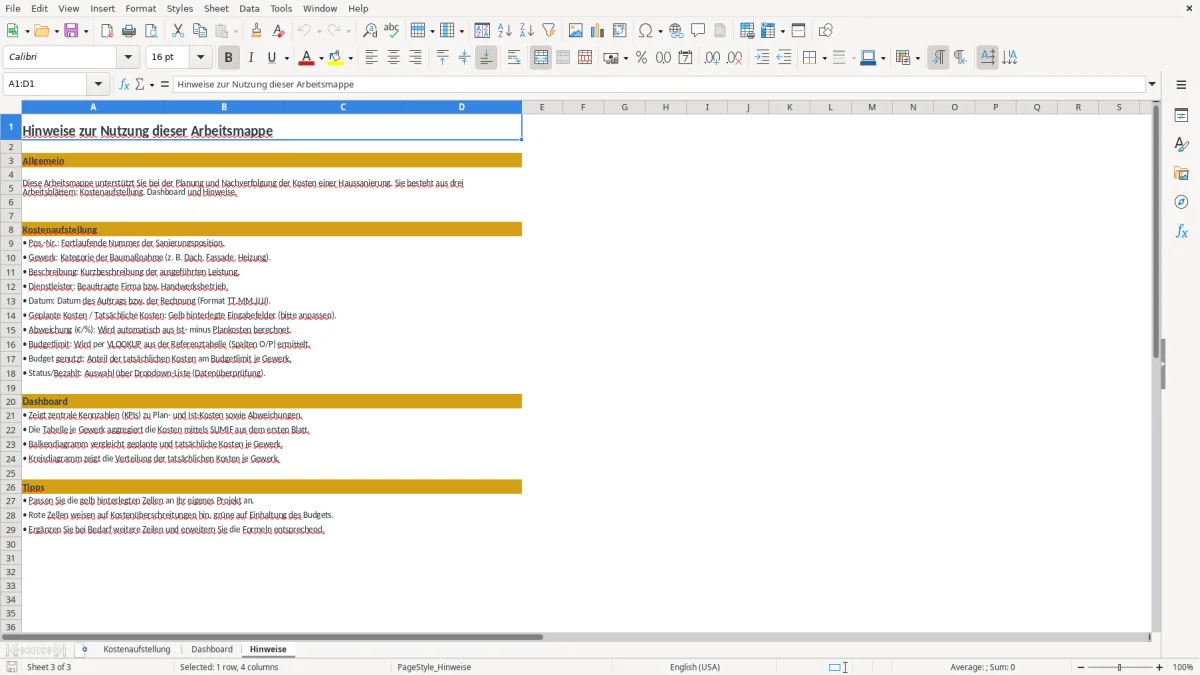Toggle Wrap Text

pyautogui.click(x=514, y=58)
